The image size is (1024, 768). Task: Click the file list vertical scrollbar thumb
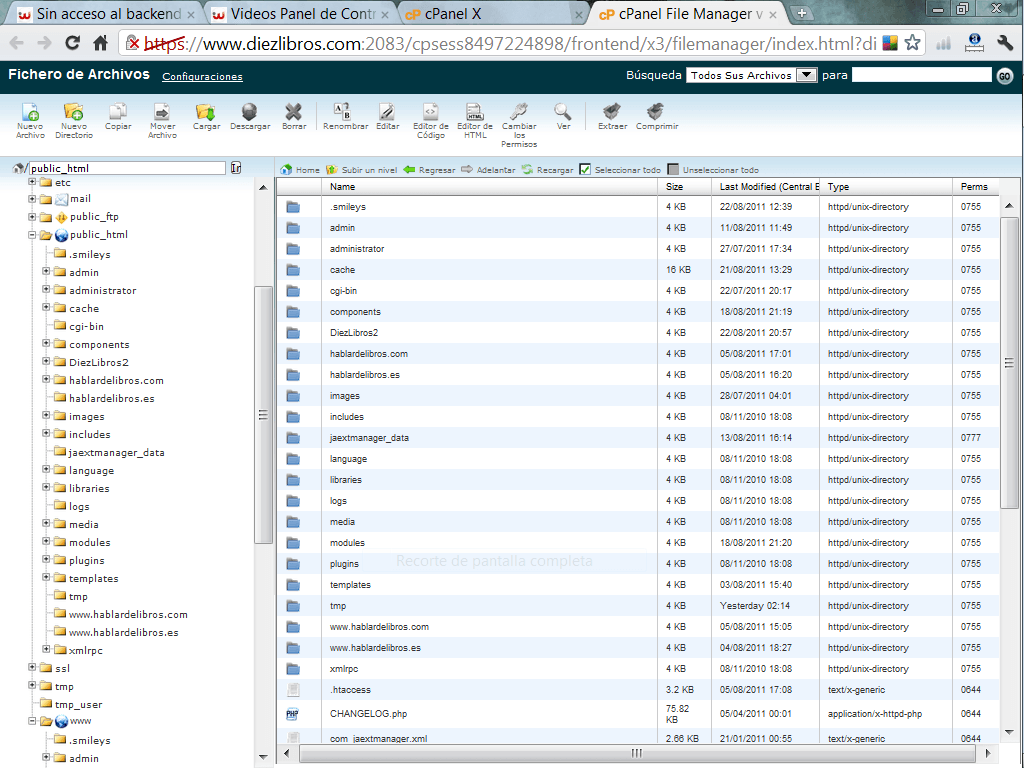pos(1009,362)
